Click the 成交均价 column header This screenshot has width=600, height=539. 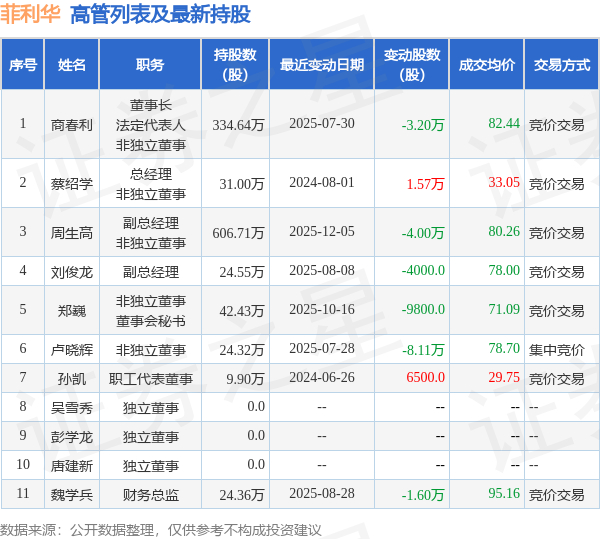pyautogui.click(x=486, y=64)
